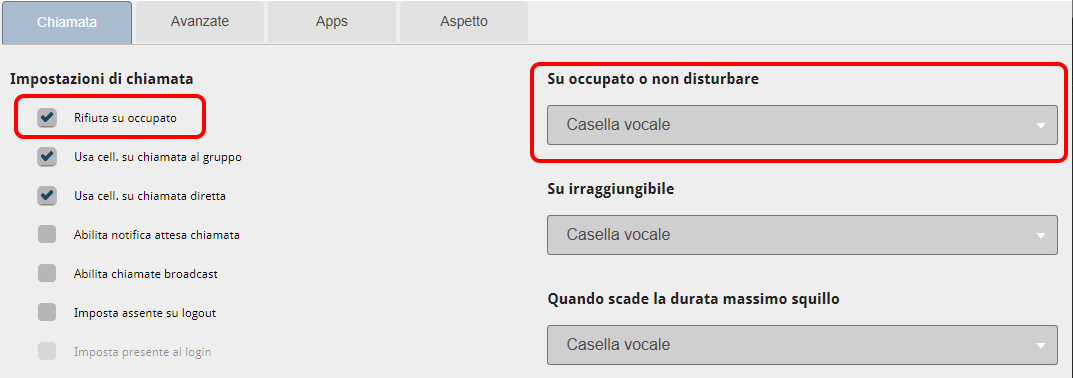
Task: Click the Abilita chiamate broadcast label text
Action: click(146, 274)
